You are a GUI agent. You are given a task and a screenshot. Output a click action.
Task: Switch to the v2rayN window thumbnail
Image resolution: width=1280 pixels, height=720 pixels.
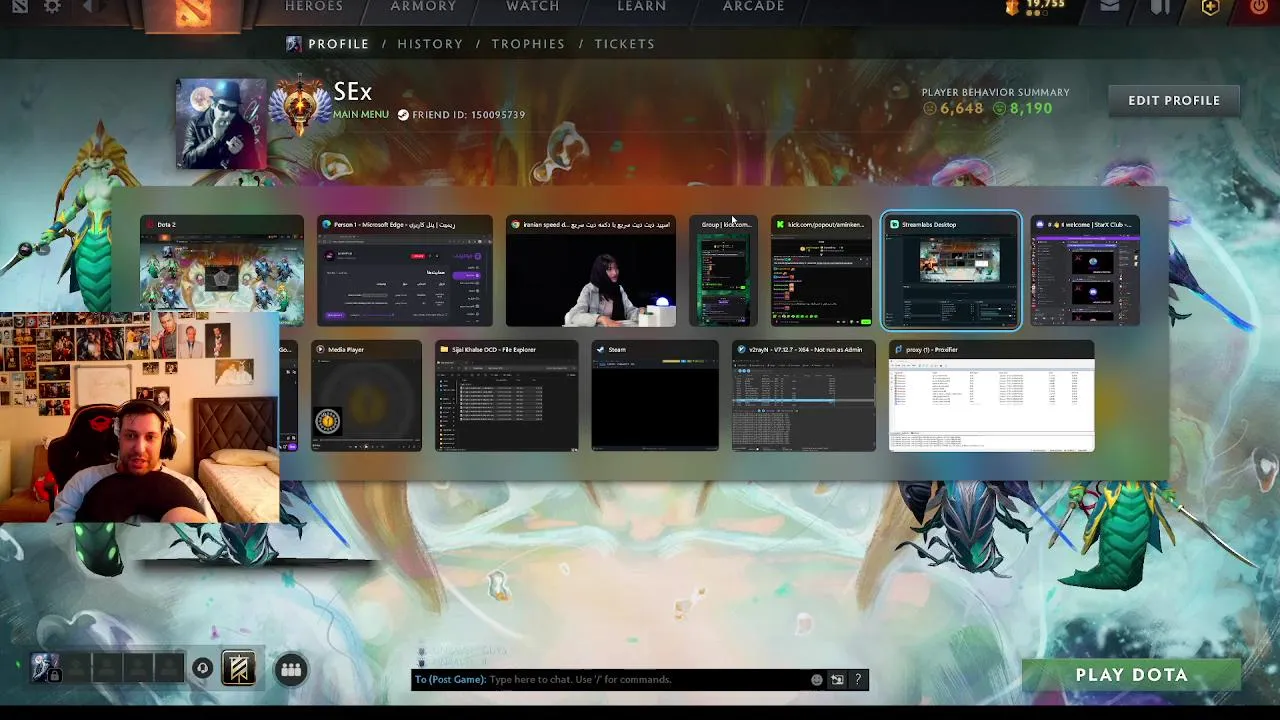point(804,396)
